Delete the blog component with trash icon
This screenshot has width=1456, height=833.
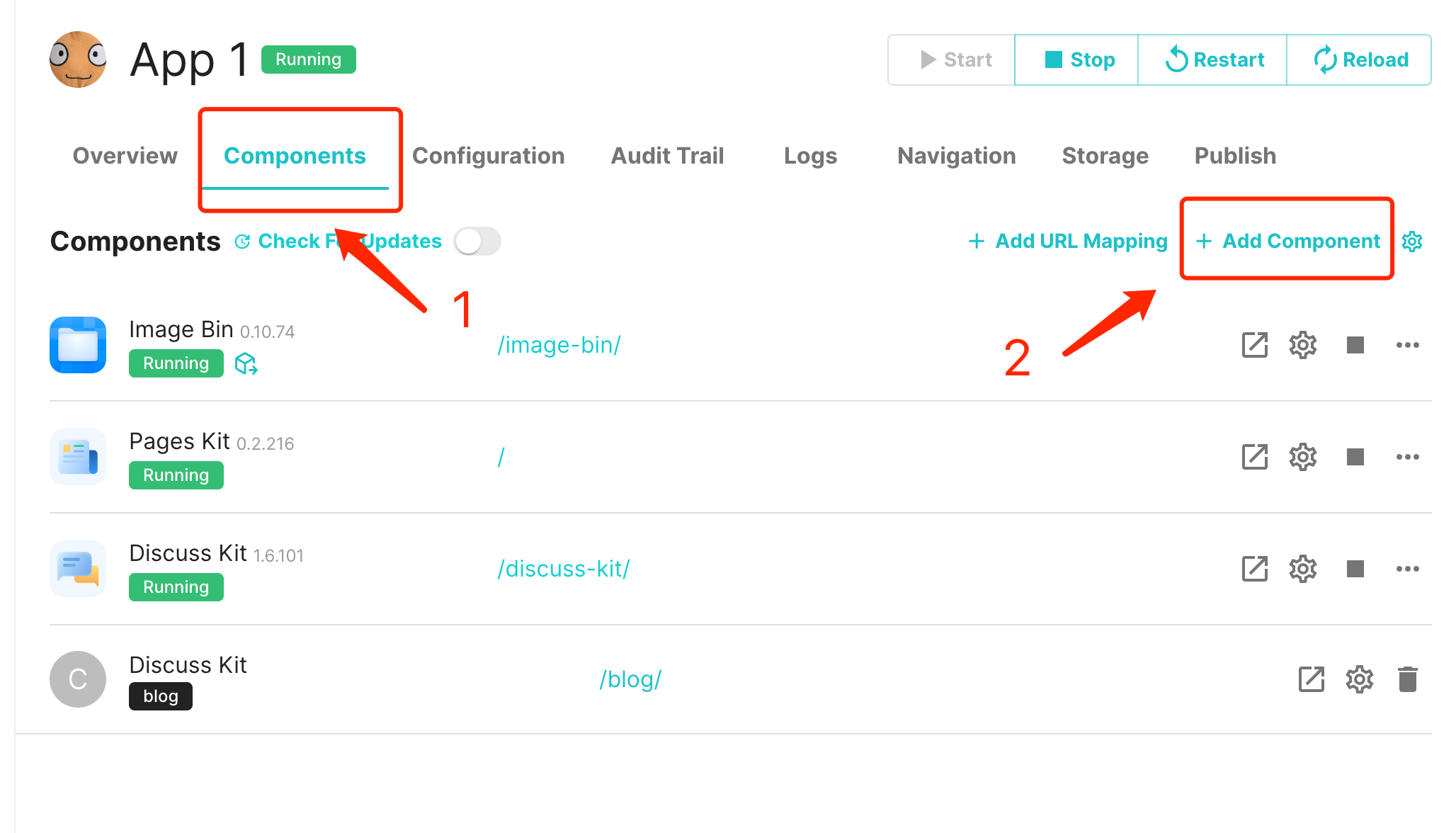coord(1407,679)
